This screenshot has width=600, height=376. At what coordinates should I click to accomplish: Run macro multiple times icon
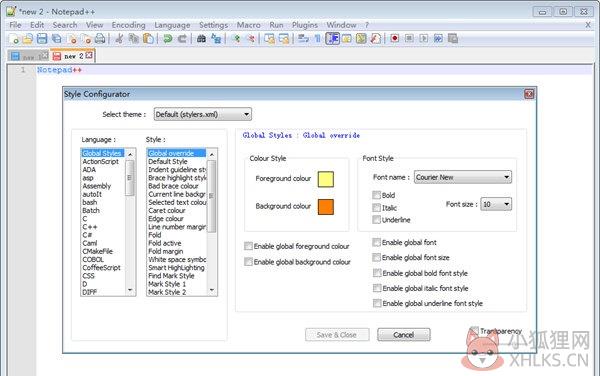click(438, 39)
